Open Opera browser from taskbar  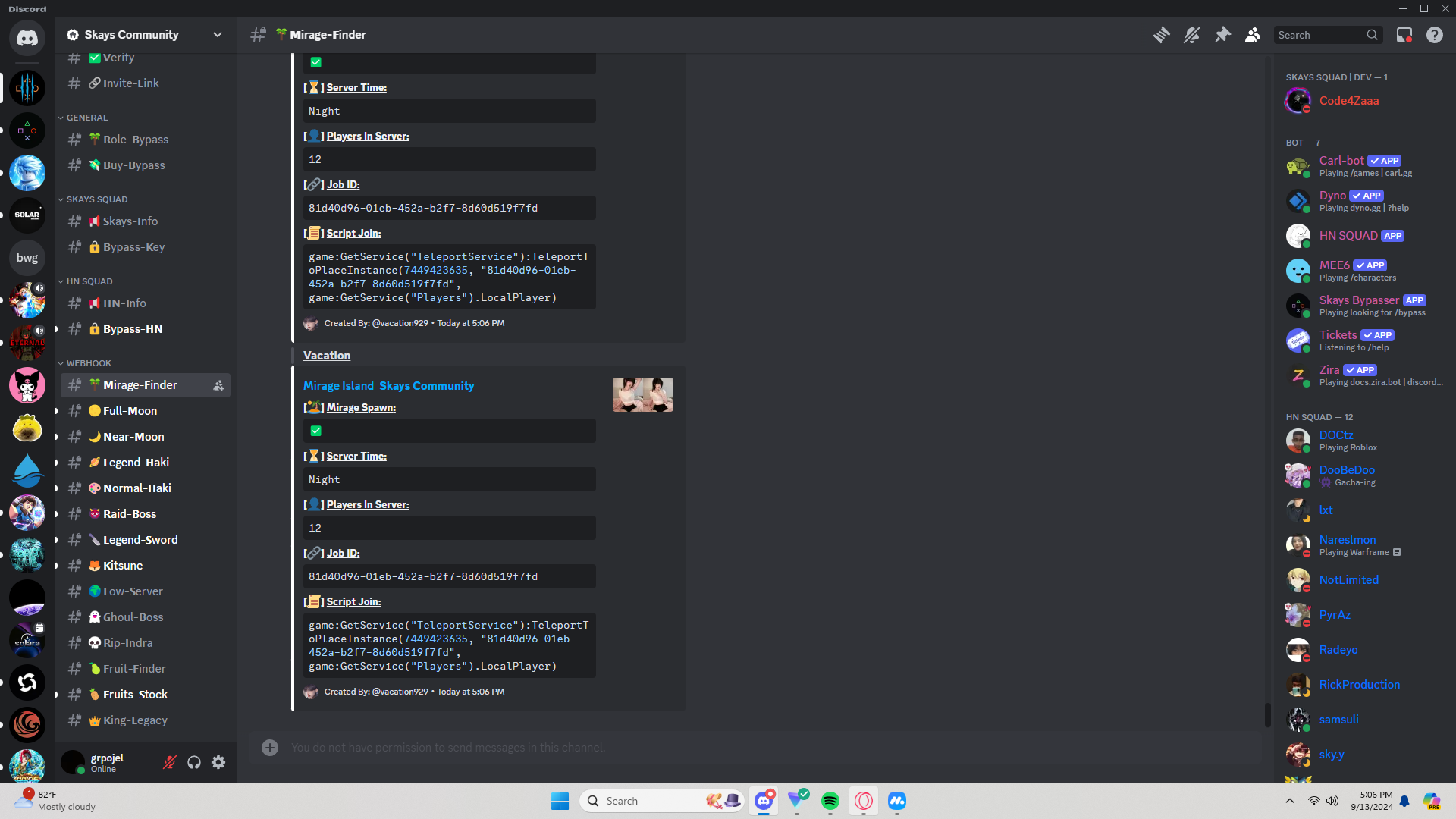pos(864,801)
